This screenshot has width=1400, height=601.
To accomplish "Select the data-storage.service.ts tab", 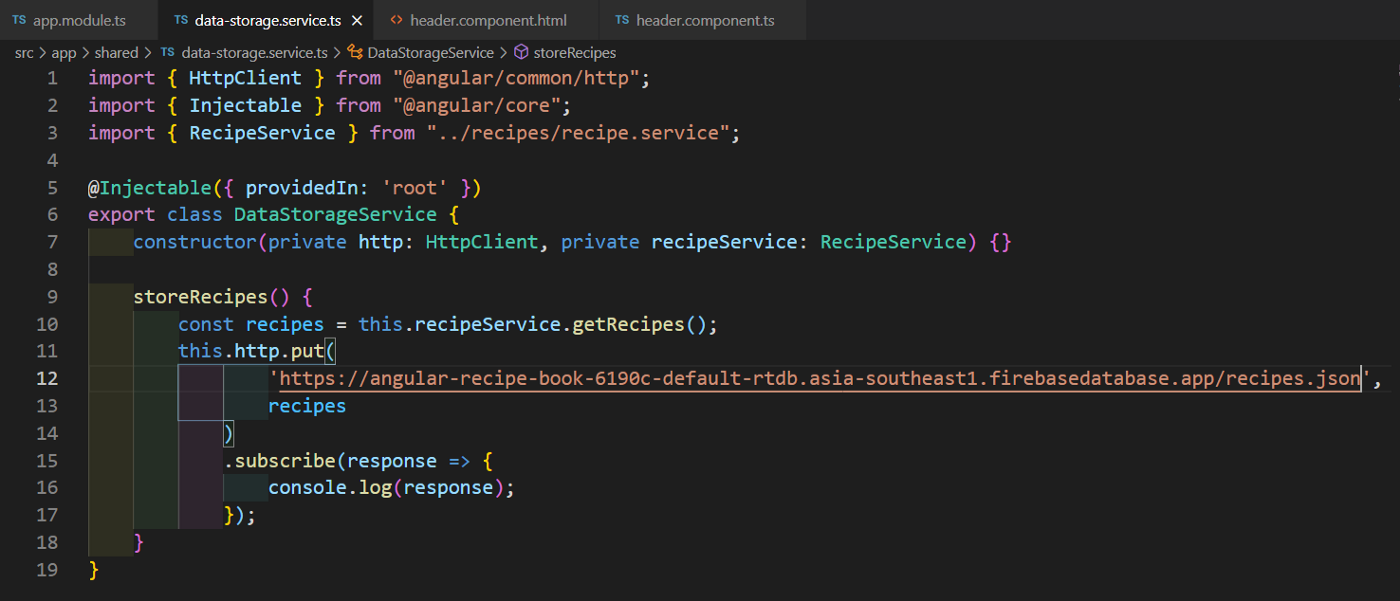I will [x=266, y=20].
